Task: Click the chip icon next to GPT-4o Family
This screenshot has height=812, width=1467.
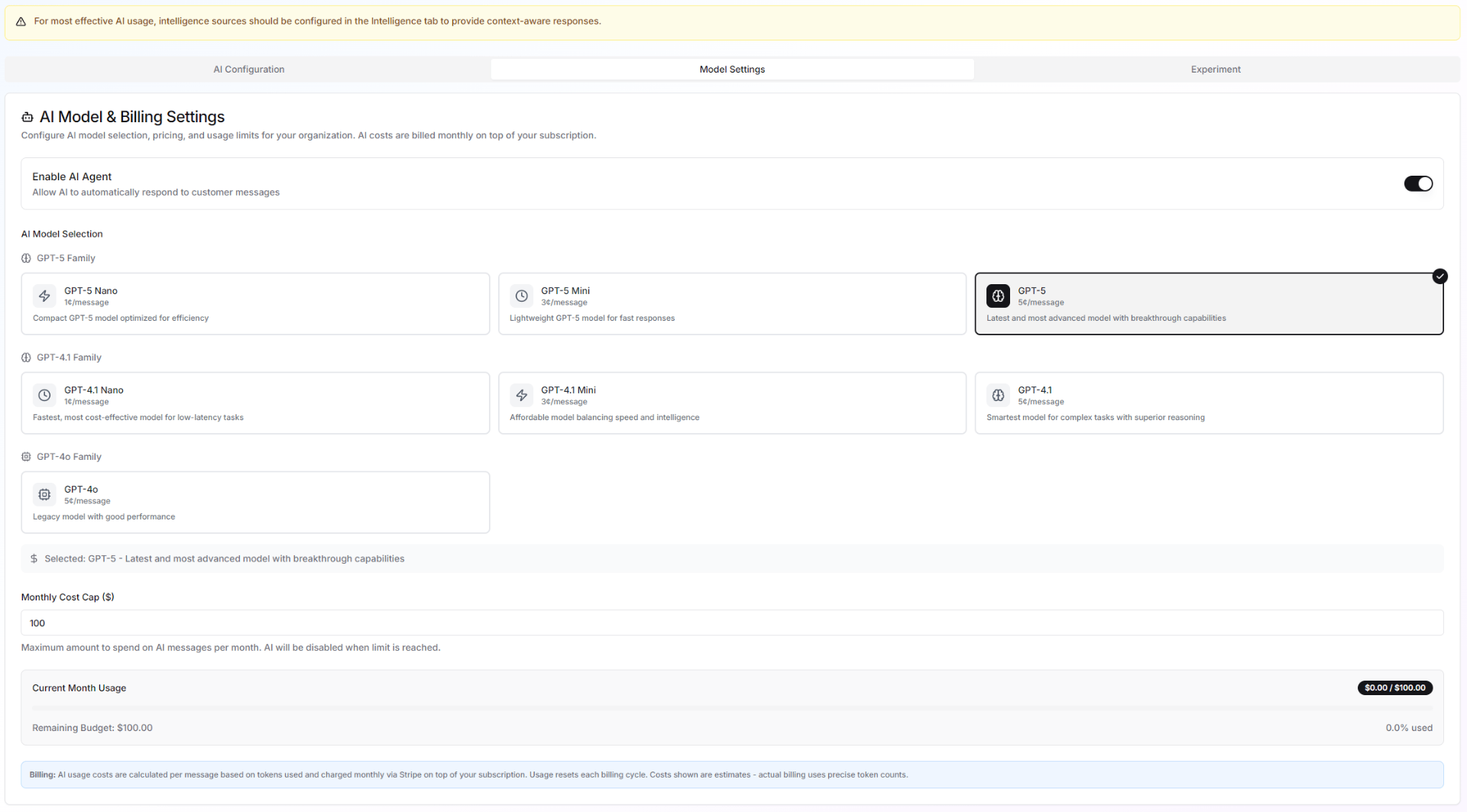Action: click(x=26, y=457)
